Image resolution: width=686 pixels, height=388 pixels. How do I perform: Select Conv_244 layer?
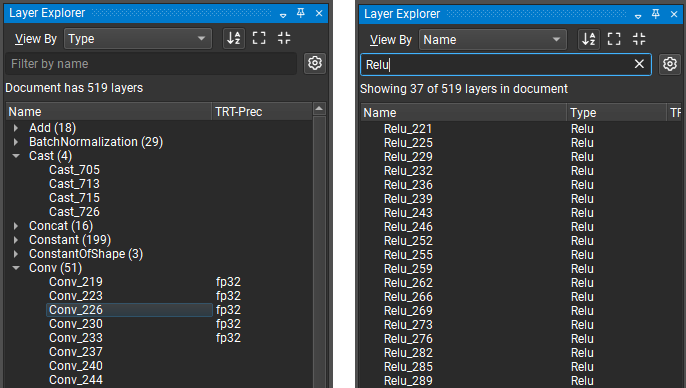[76, 380]
